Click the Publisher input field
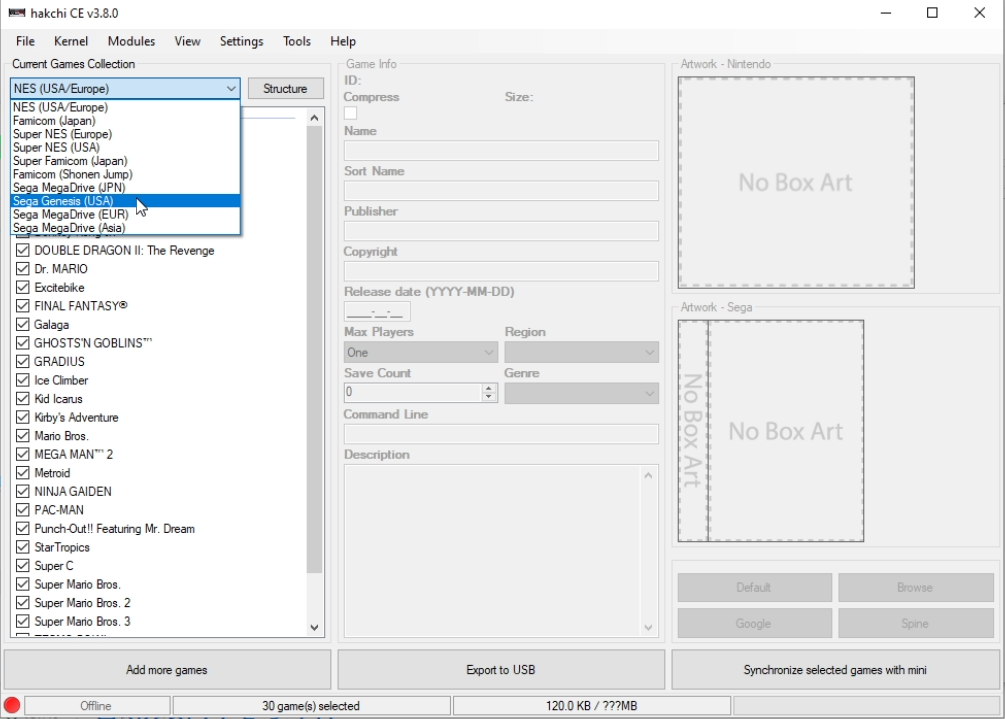This screenshot has height=719, width=1005. point(501,231)
